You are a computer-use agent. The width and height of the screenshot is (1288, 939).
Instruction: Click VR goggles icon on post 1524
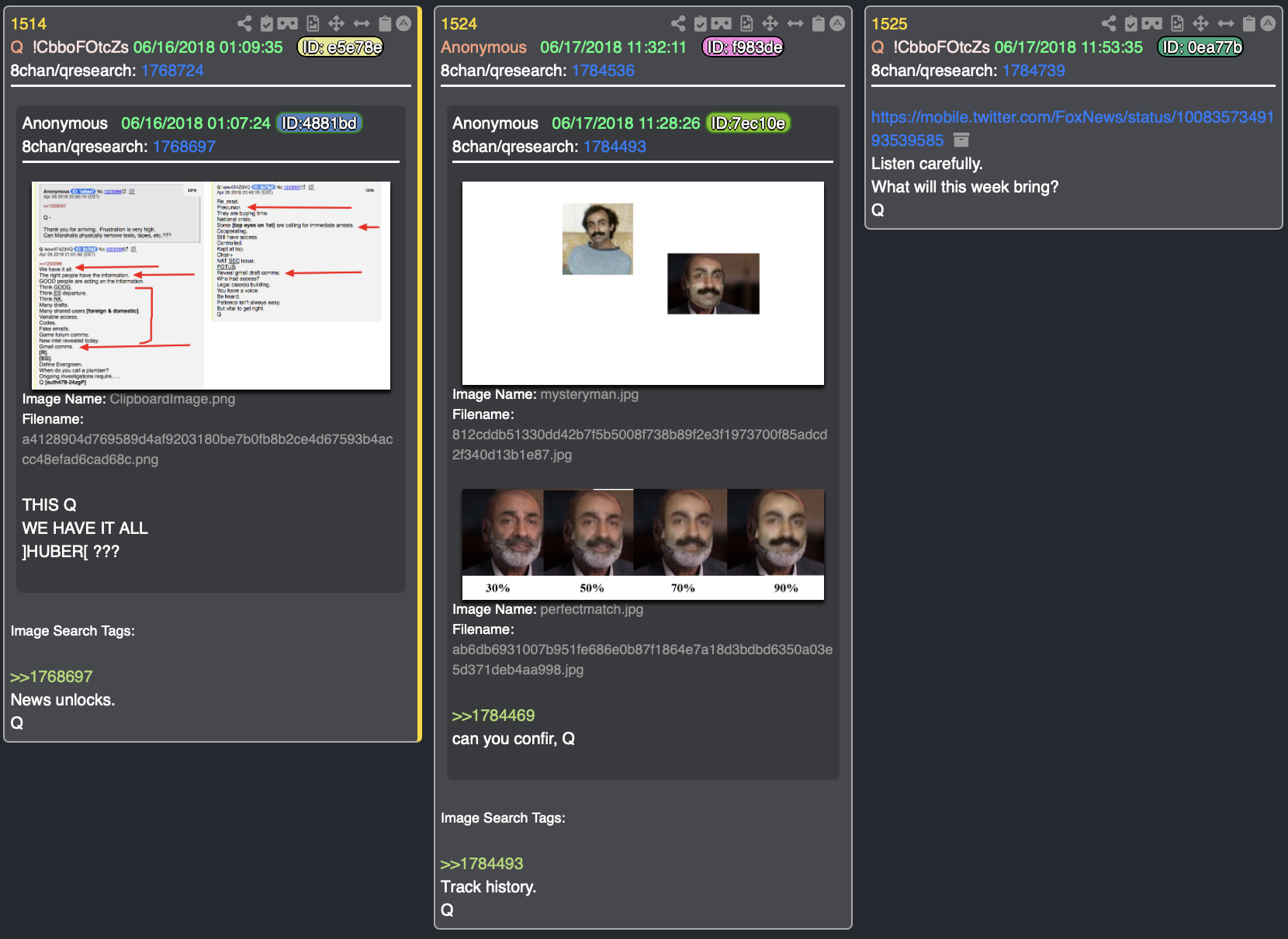tap(722, 23)
